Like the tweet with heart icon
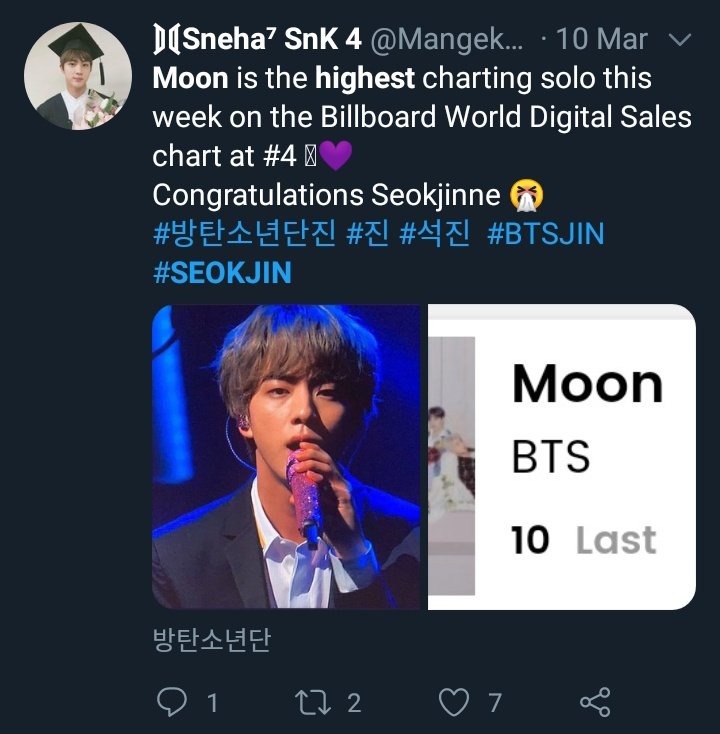 click(456, 702)
